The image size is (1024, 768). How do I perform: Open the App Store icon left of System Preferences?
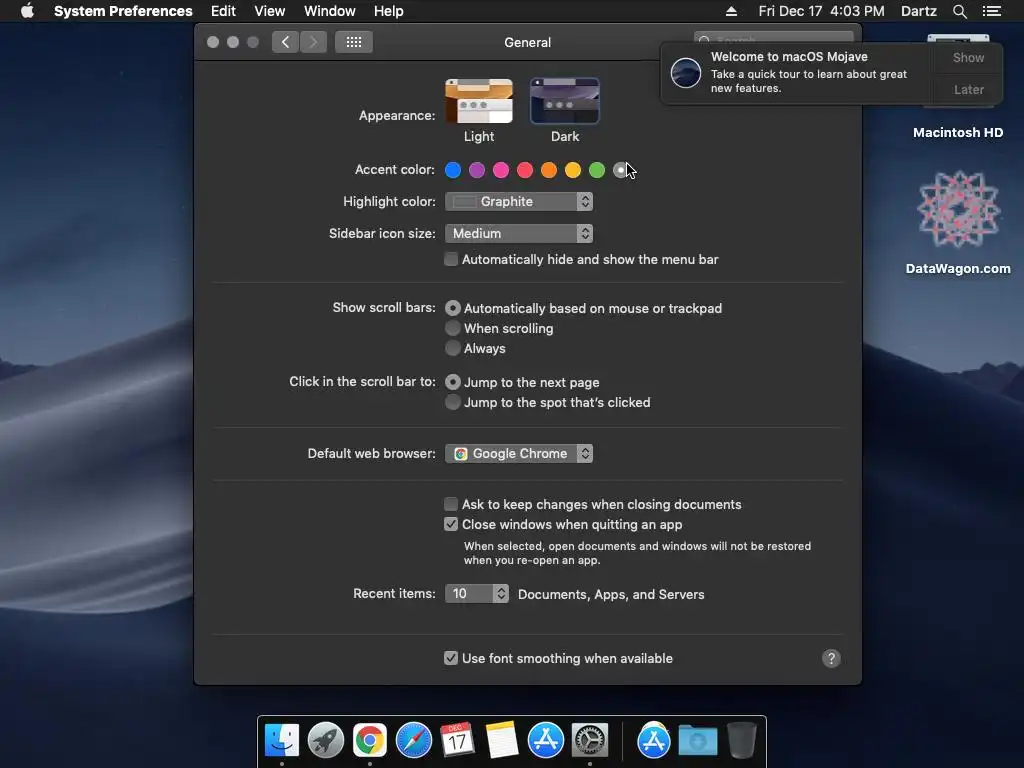(545, 740)
